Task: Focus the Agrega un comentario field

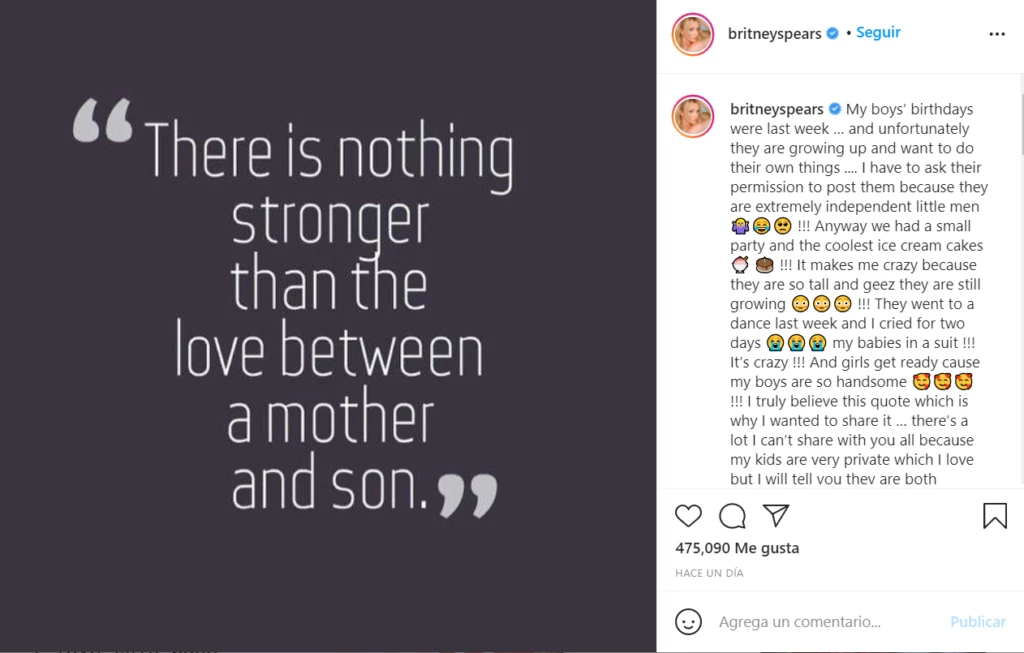Action: click(x=820, y=622)
